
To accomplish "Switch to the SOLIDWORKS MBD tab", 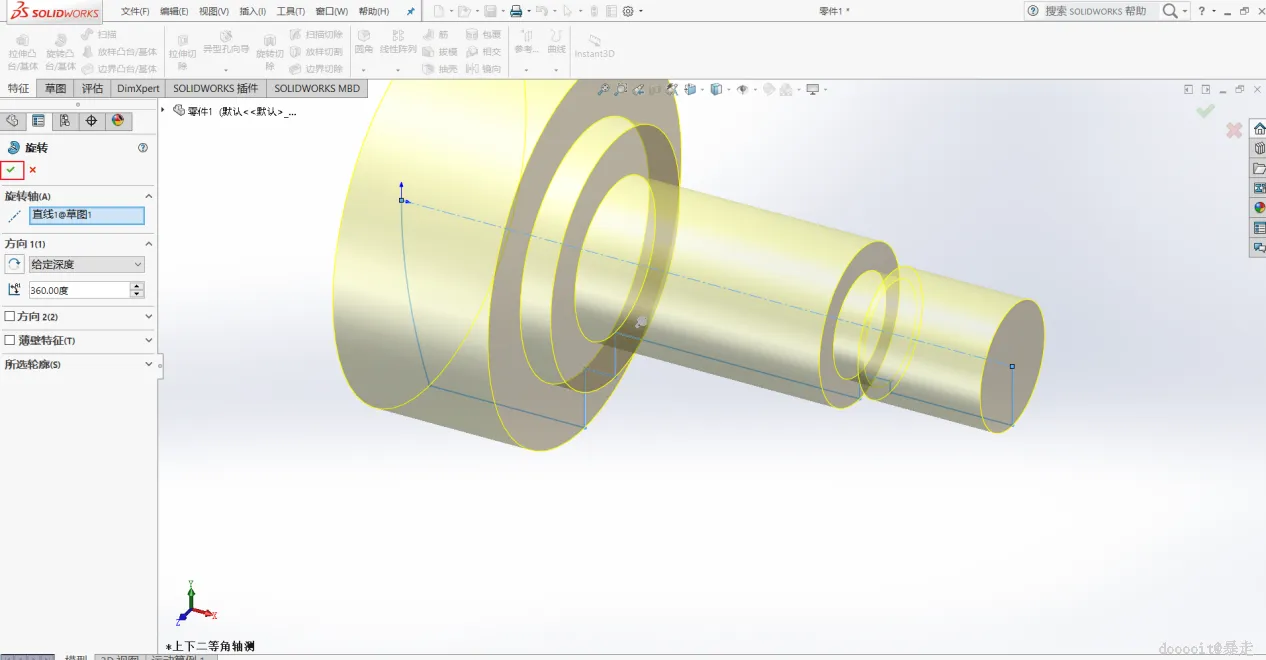I will coord(317,88).
